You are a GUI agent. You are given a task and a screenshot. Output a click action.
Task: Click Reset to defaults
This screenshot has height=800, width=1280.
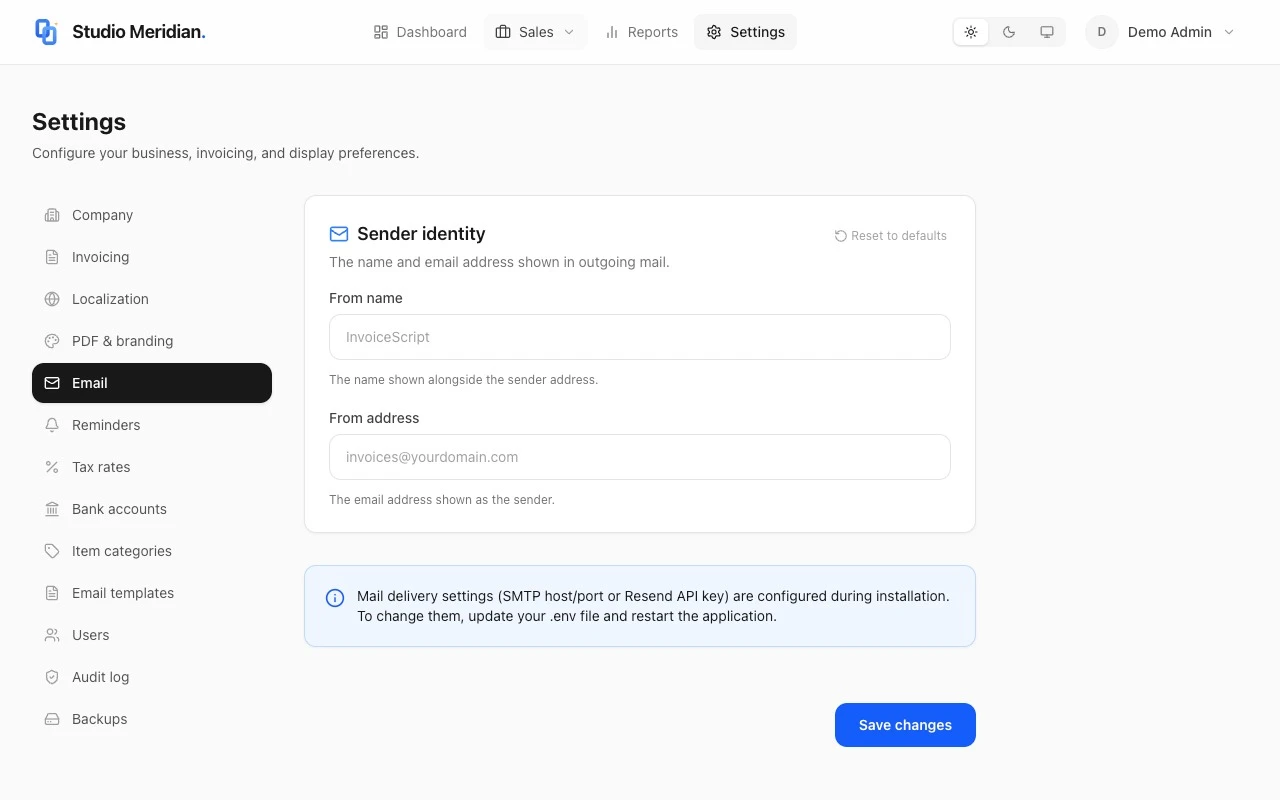coord(891,236)
